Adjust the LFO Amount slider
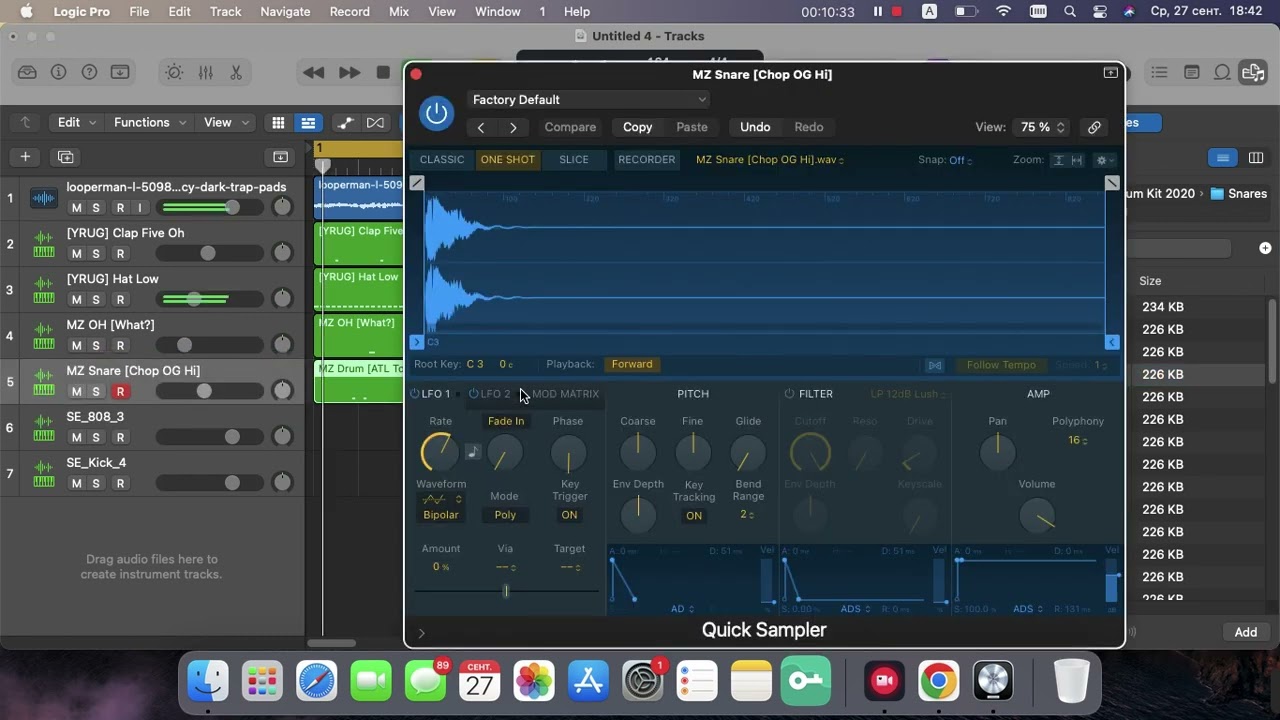The image size is (1280, 720). tap(506, 591)
